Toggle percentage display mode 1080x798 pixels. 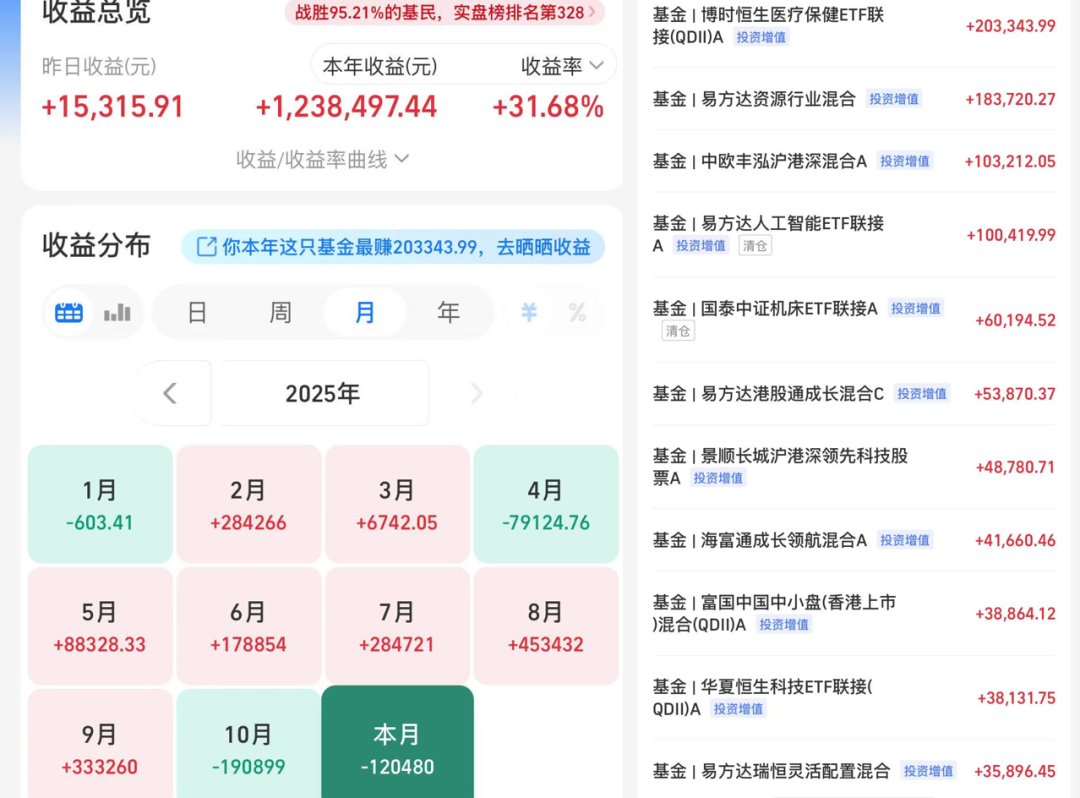[x=577, y=313]
